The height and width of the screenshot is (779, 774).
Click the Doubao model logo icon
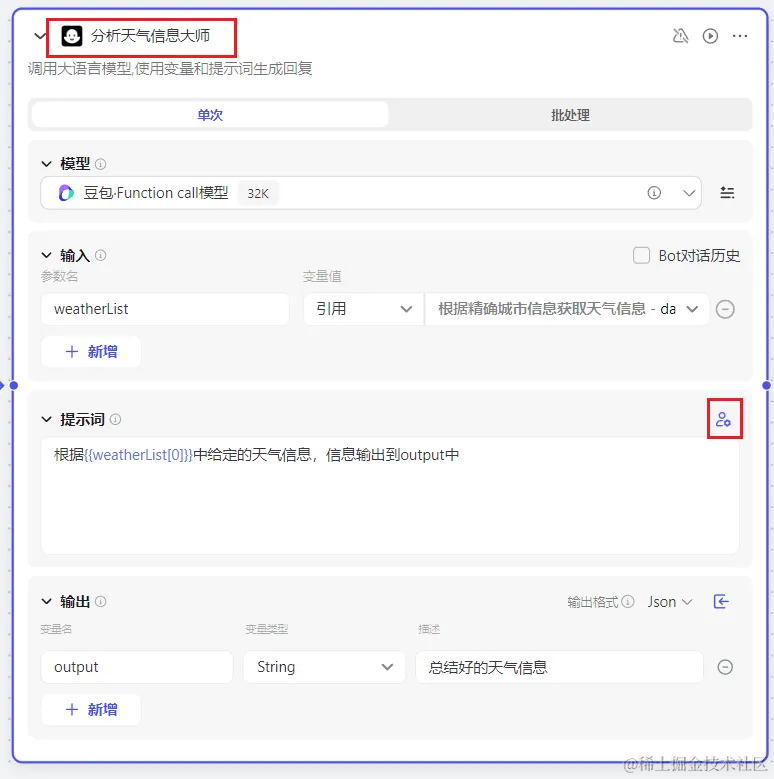click(x=66, y=193)
